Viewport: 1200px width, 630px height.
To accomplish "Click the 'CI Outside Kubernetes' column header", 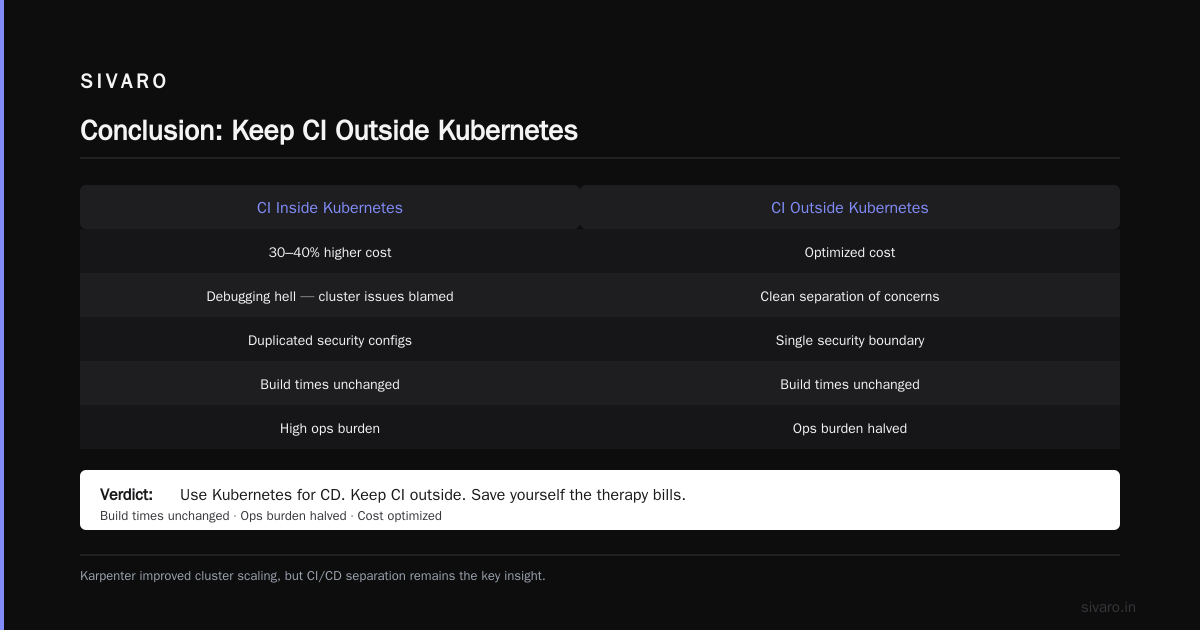I will point(850,208).
